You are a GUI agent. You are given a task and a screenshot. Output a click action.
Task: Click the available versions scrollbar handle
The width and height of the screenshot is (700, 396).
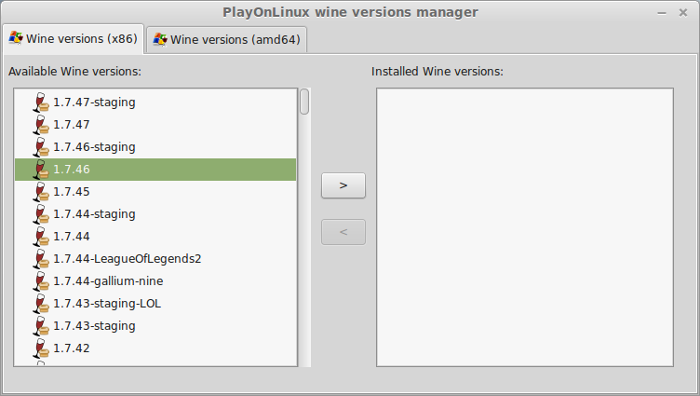pos(304,102)
